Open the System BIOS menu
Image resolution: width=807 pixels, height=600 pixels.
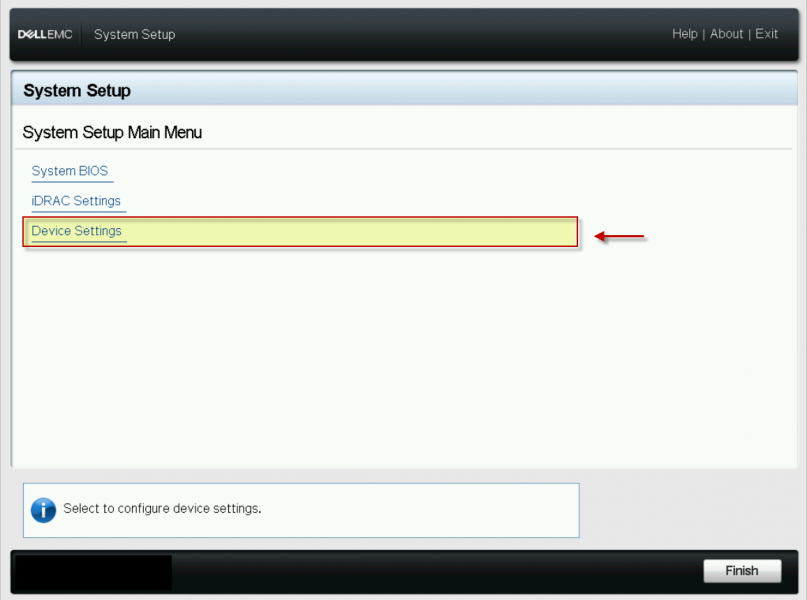(70, 171)
